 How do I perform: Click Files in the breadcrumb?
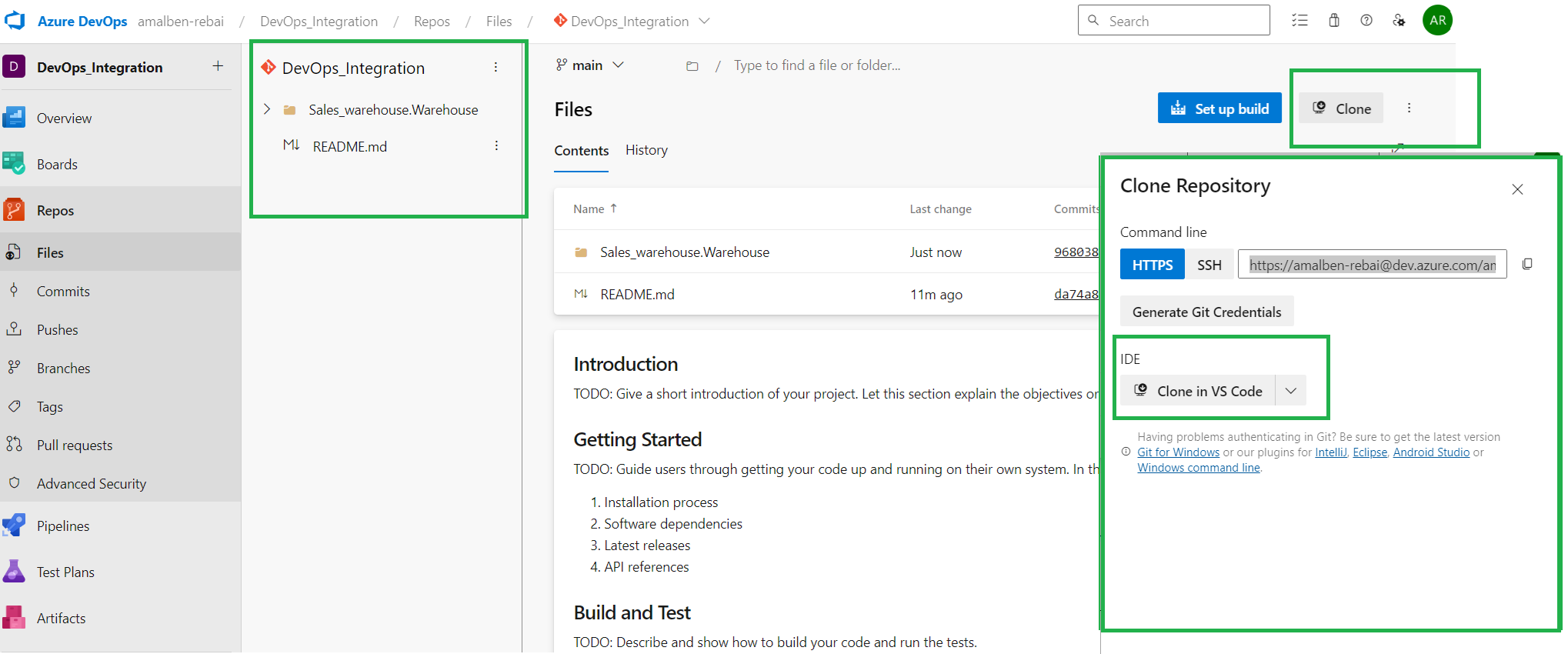499,22
